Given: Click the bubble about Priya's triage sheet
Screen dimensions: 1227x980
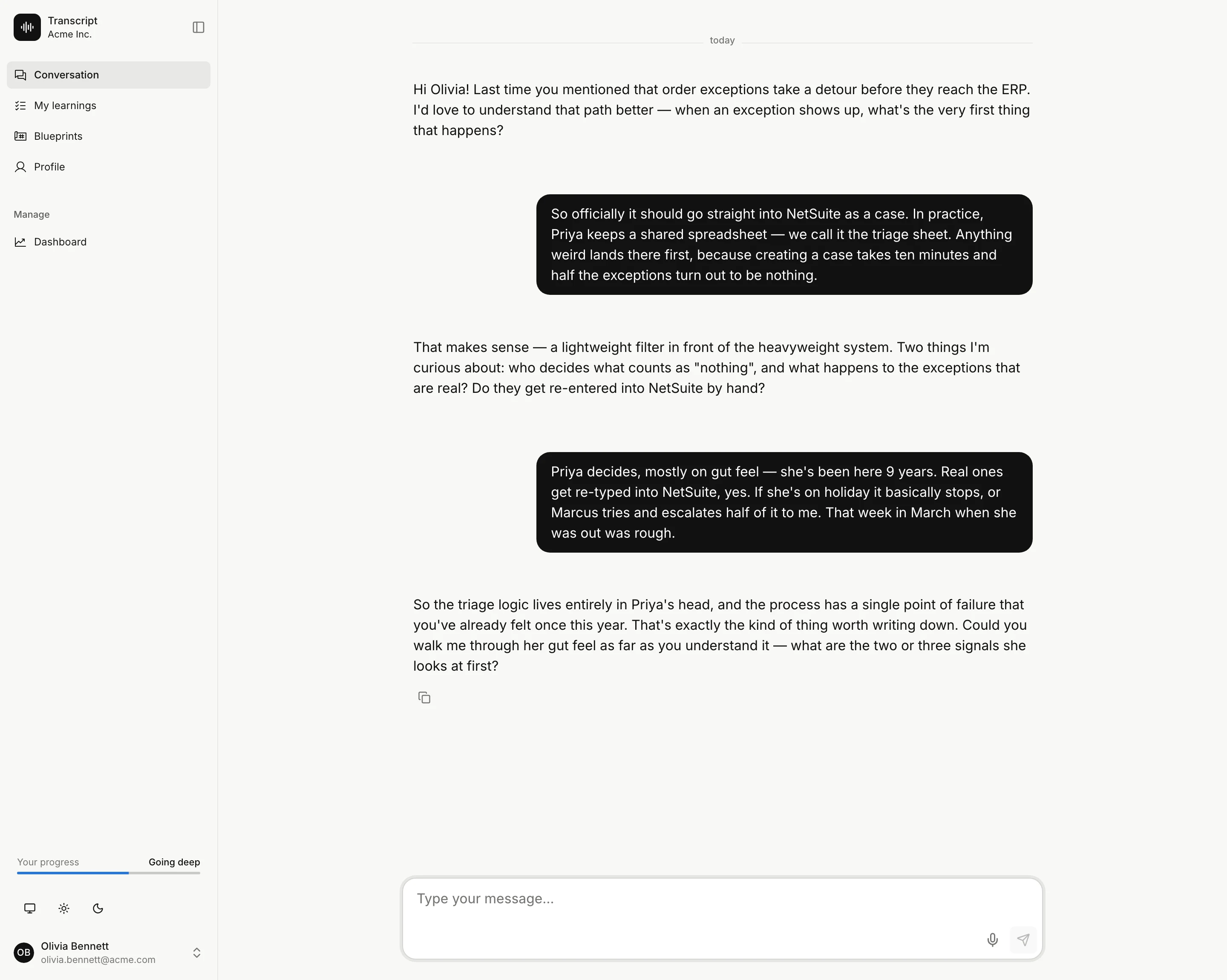Looking at the screenshot, I should coord(783,245).
